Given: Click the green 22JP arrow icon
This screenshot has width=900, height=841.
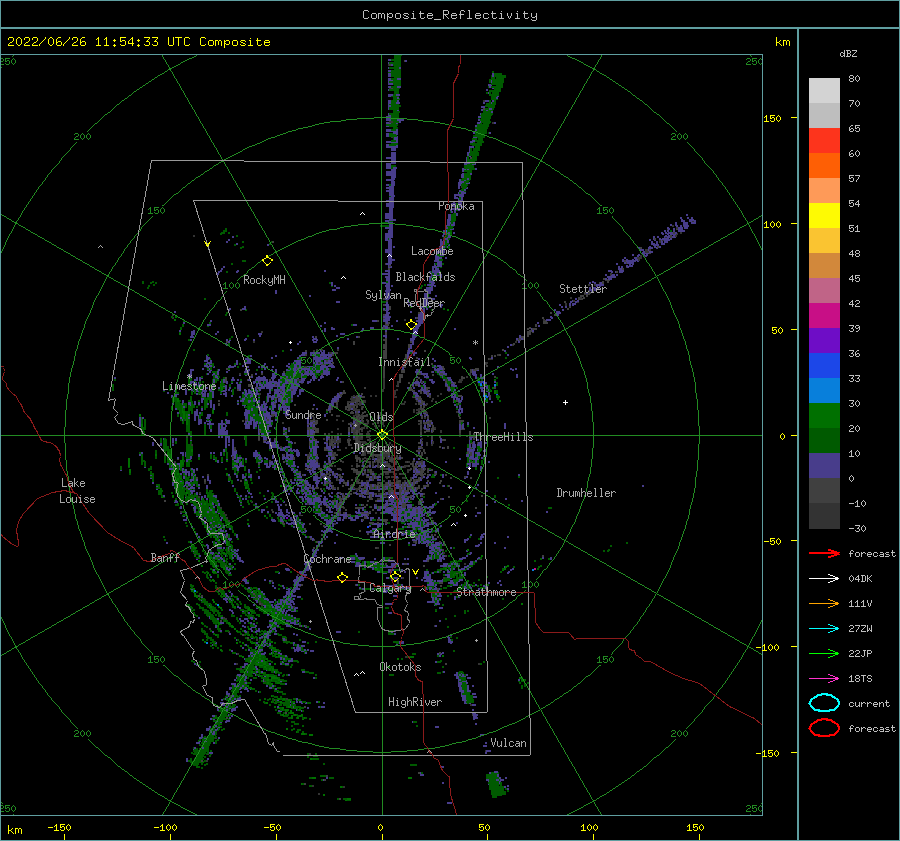Looking at the screenshot, I should 824,653.
